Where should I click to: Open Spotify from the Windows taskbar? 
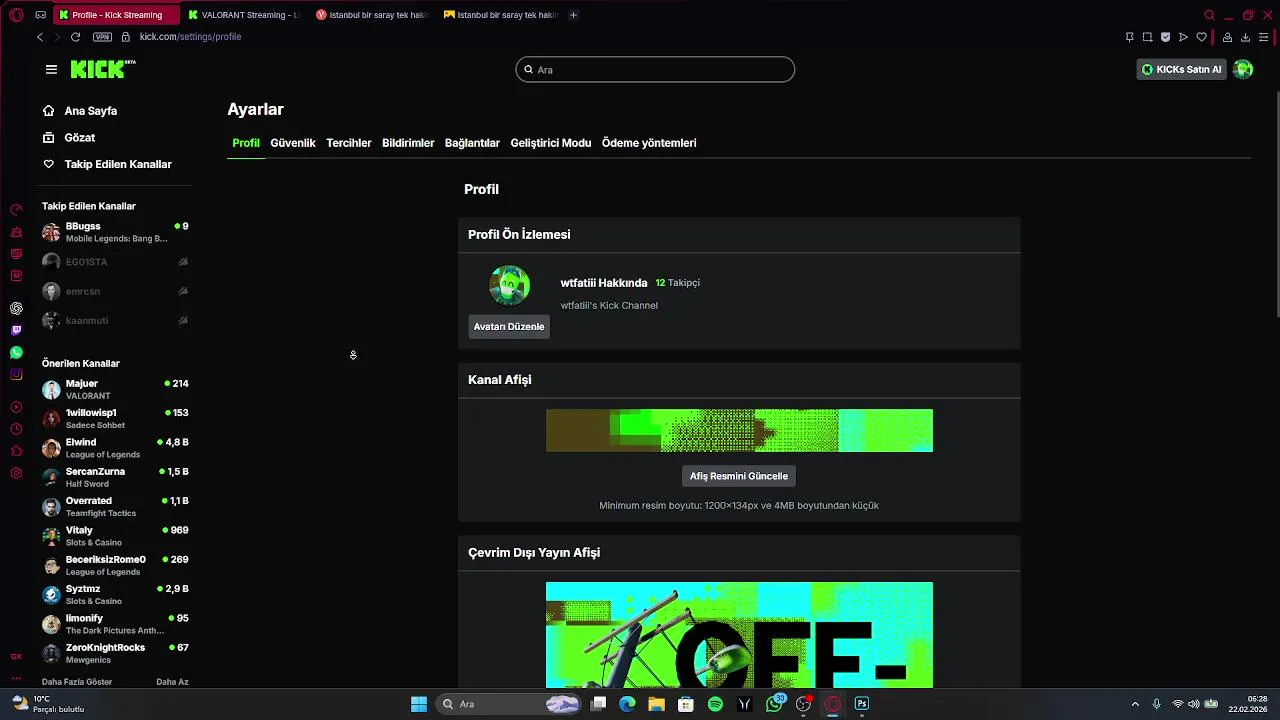[715, 704]
